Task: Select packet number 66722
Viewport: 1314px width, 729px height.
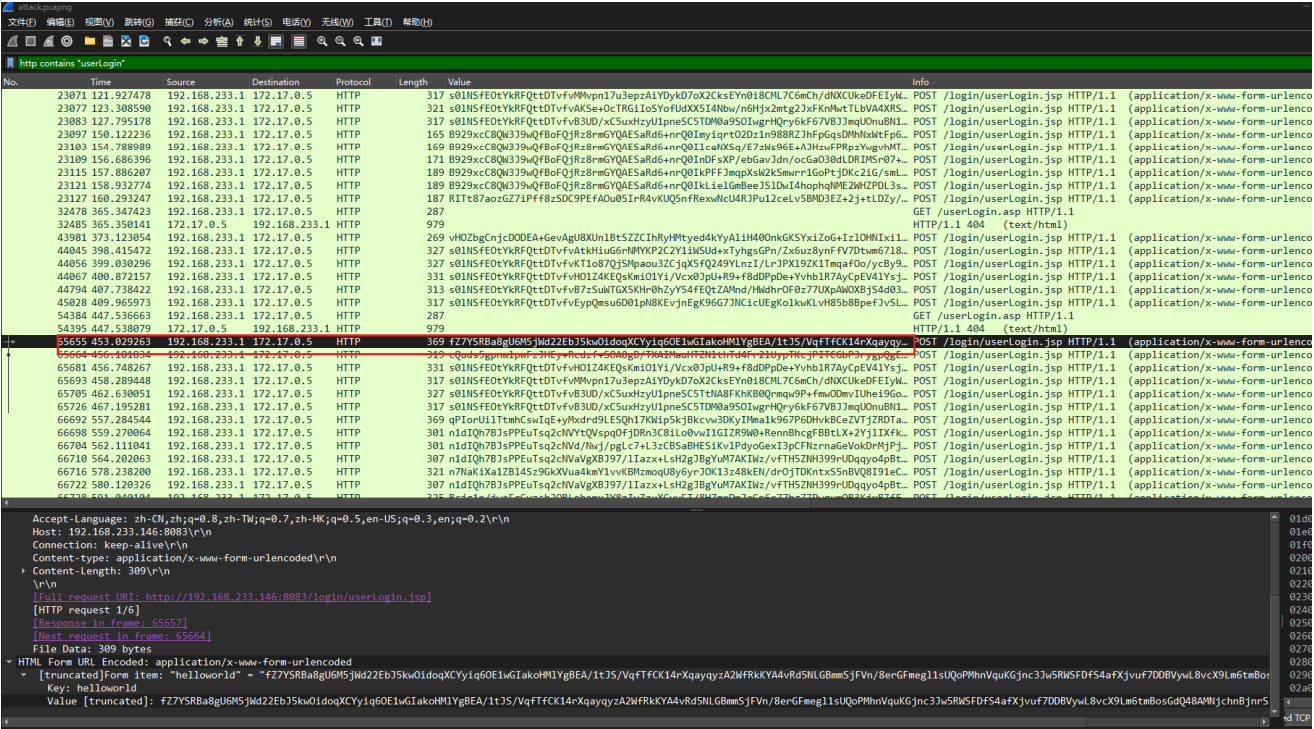Action: (x=656, y=485)
